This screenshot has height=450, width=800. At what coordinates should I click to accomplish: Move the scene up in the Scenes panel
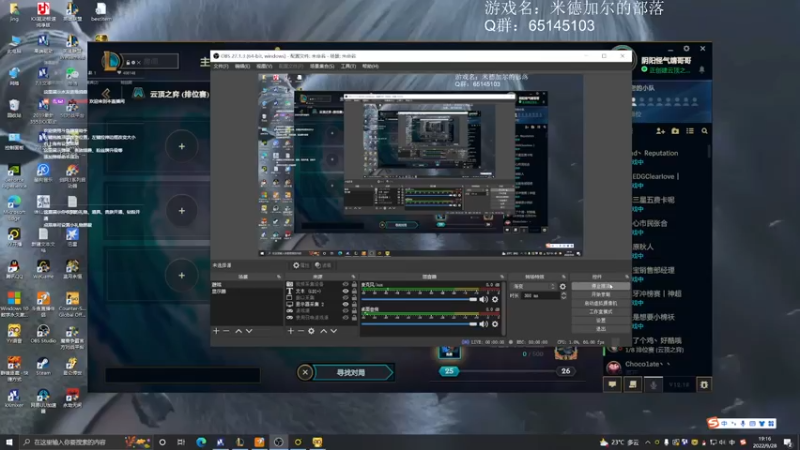[x=238, y=331]
